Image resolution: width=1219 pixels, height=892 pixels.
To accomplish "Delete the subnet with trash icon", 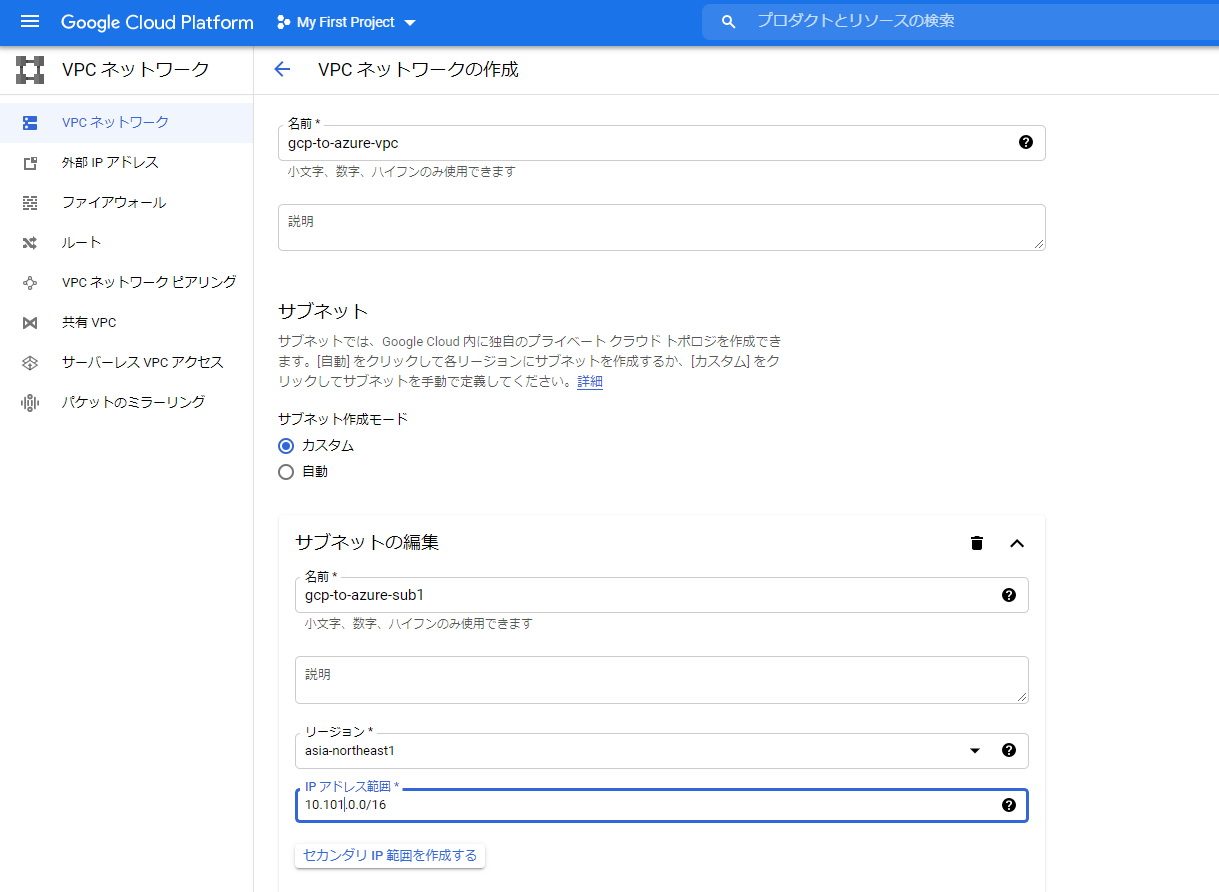I will click(x=977, y=543).
